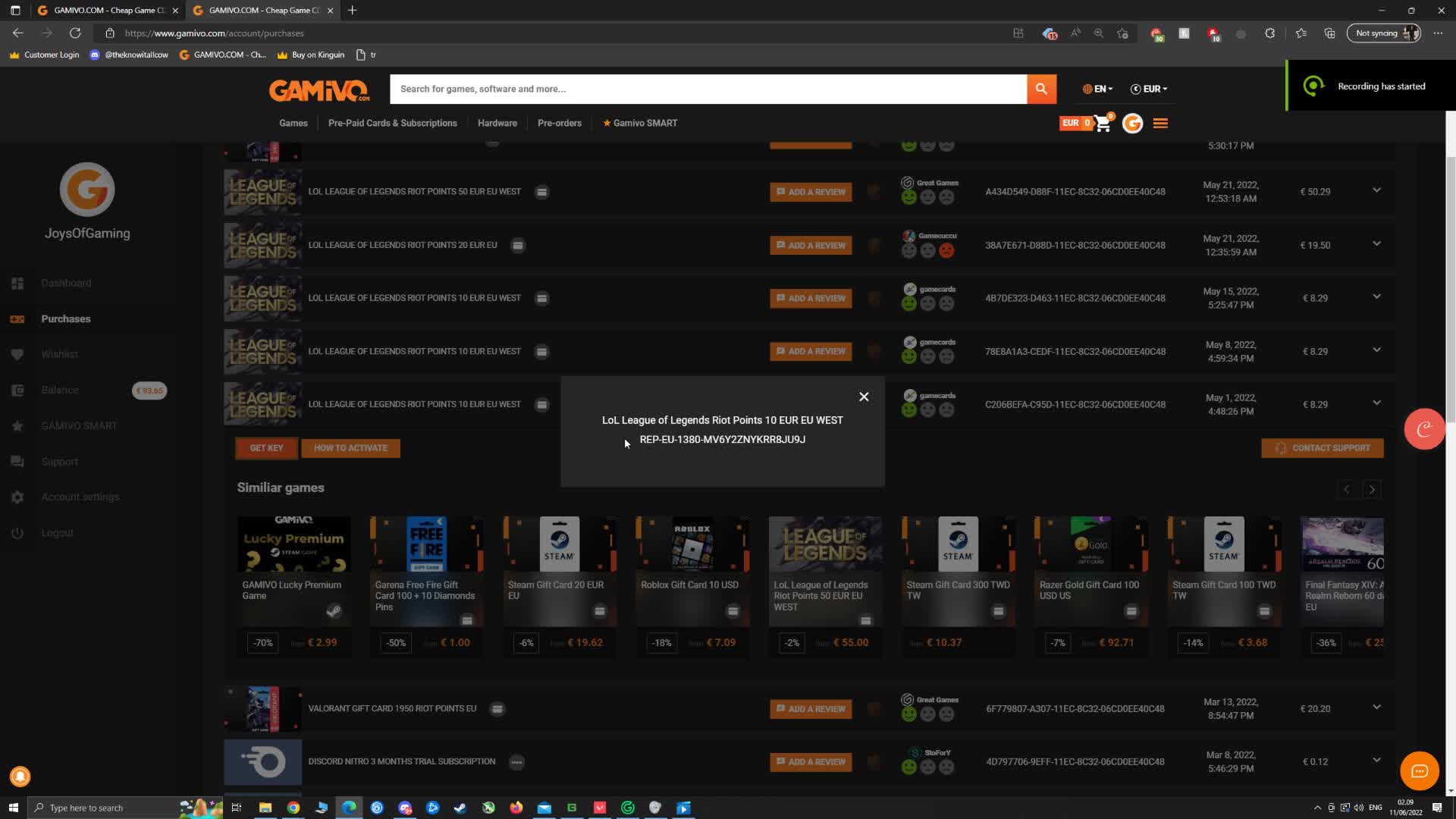This screenshot has width=1456, height=819.
Task: Click the page vertical scrollbar
Action: (1451, 288)
